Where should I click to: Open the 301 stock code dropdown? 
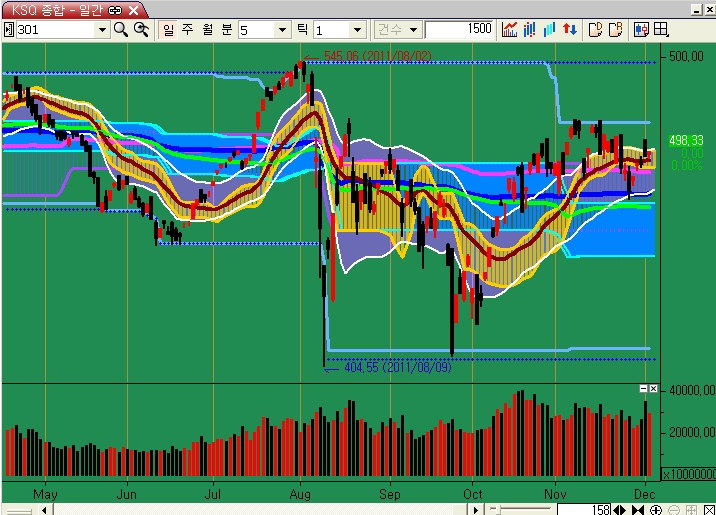click(101, 30)
